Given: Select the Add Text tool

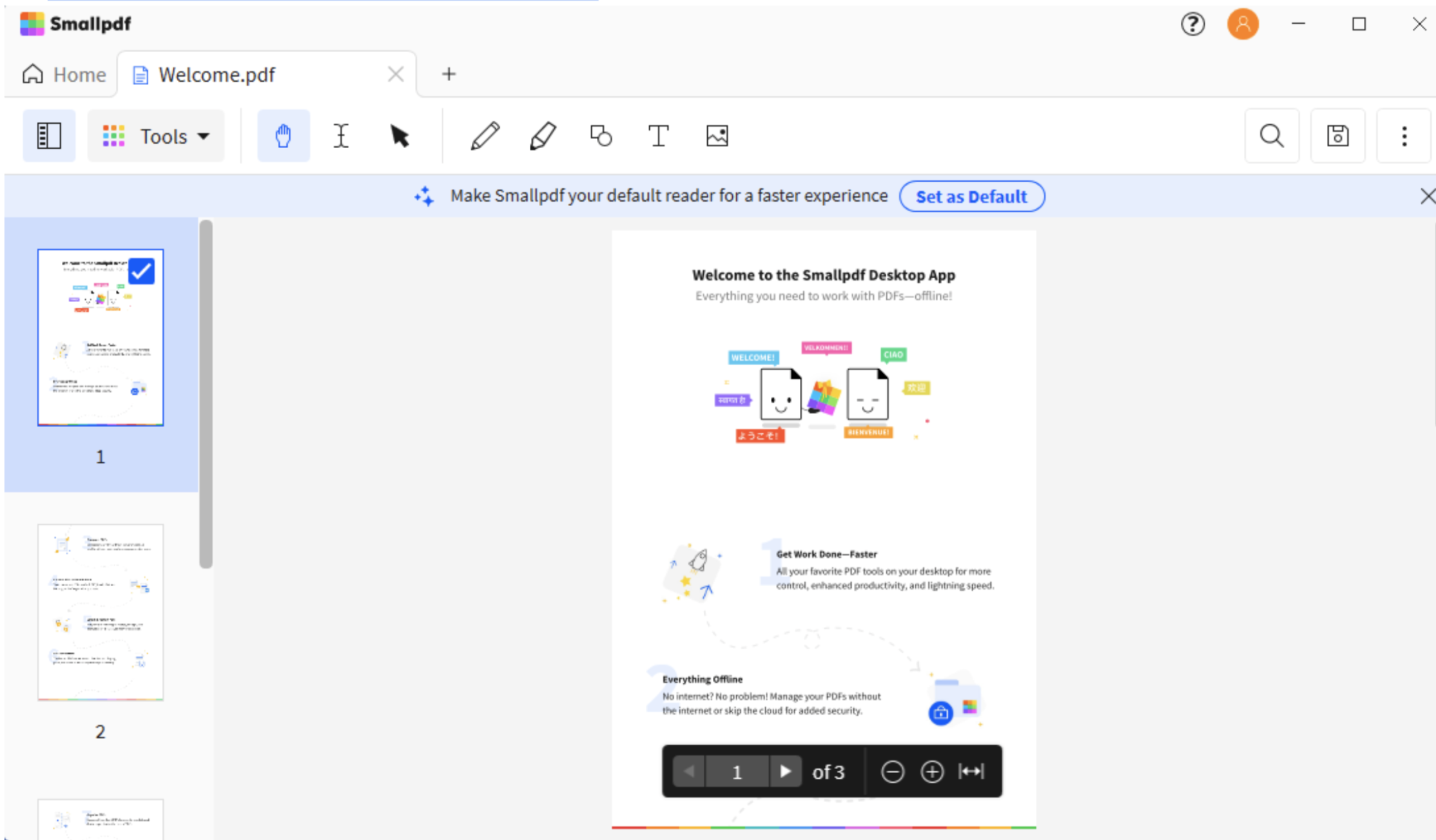Looking at the screenshot, I should [658, 136].
